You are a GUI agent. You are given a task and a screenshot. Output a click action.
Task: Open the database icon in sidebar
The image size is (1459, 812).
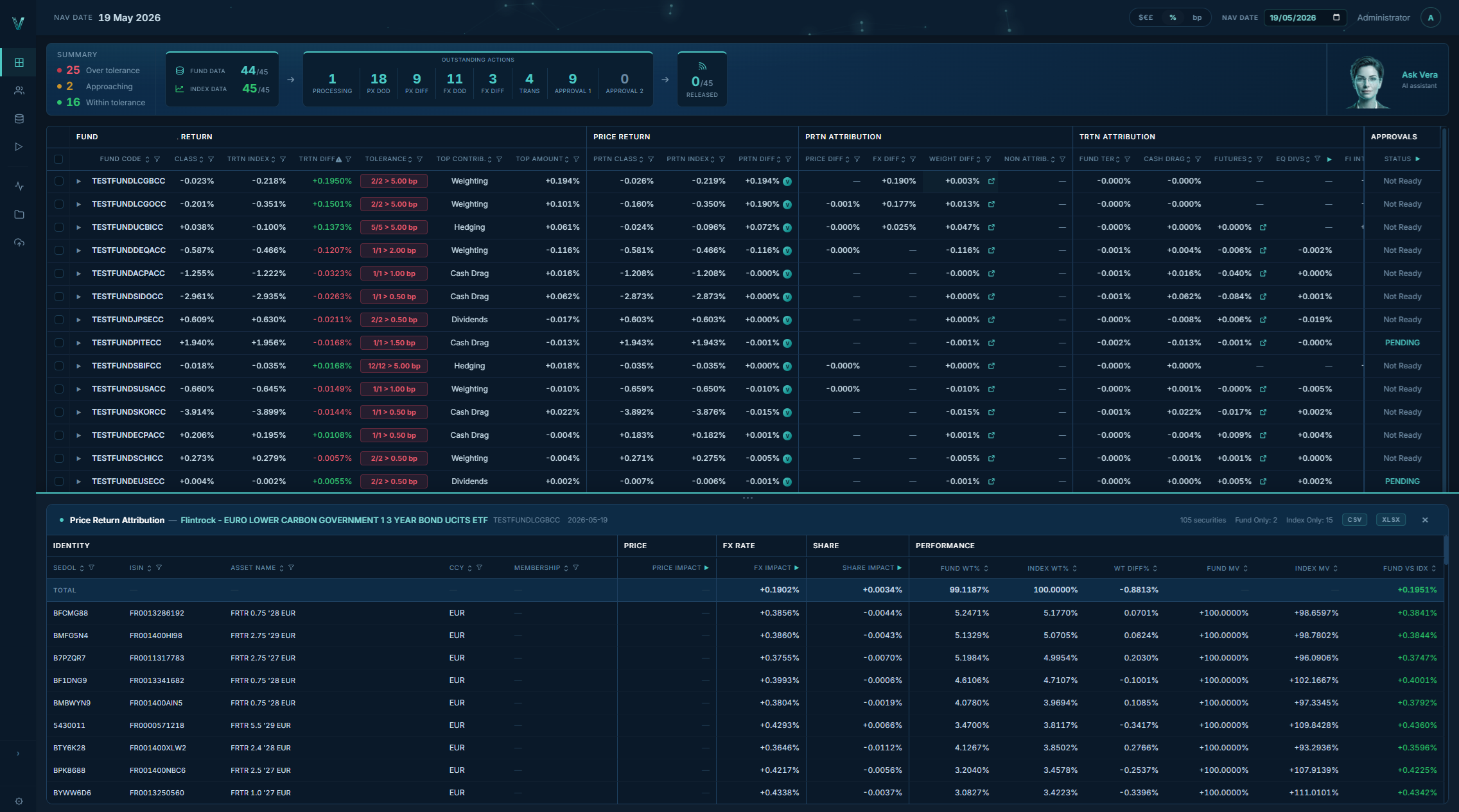(x=19, y=119)
